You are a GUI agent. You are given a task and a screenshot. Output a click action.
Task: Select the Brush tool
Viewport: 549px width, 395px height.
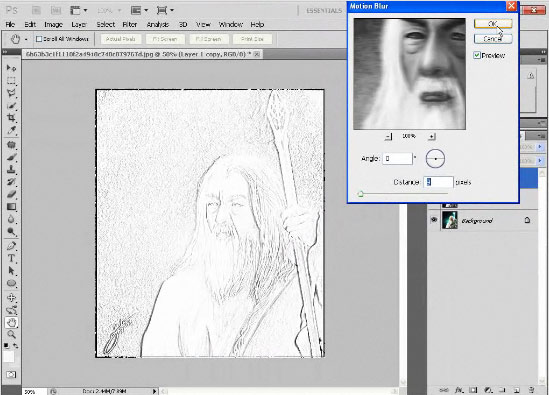point(11,157)
